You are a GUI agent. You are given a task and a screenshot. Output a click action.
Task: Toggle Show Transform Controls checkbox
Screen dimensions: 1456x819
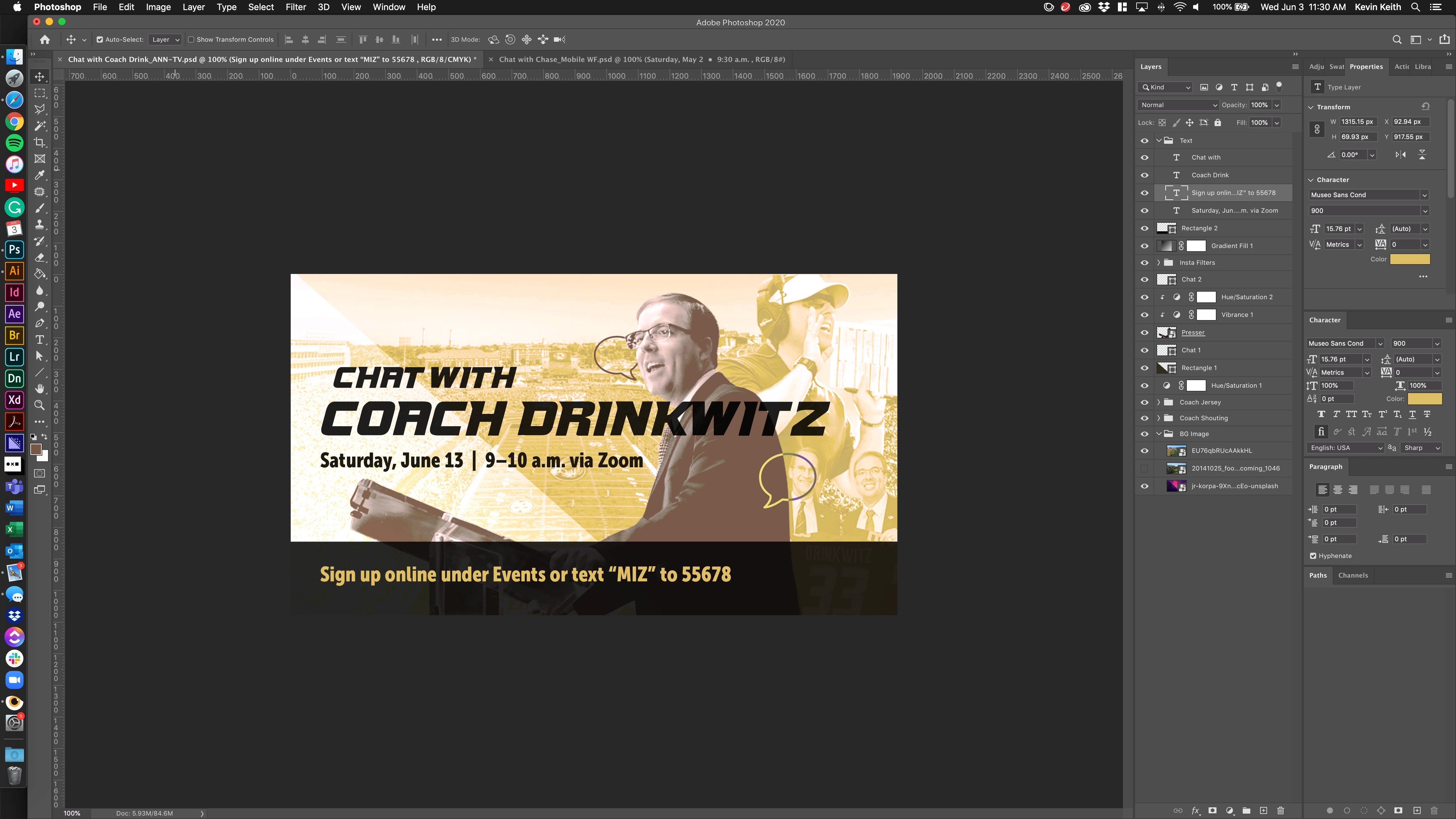point(191,39)
